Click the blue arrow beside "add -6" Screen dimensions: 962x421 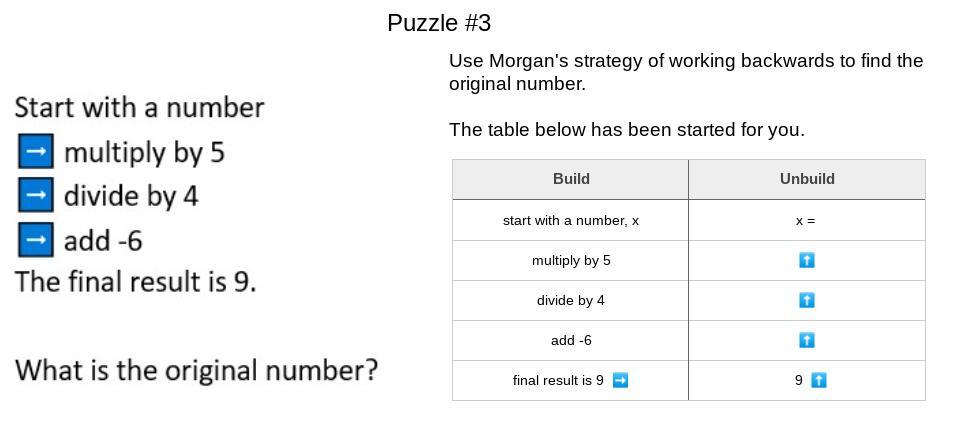tap(36, 239)
